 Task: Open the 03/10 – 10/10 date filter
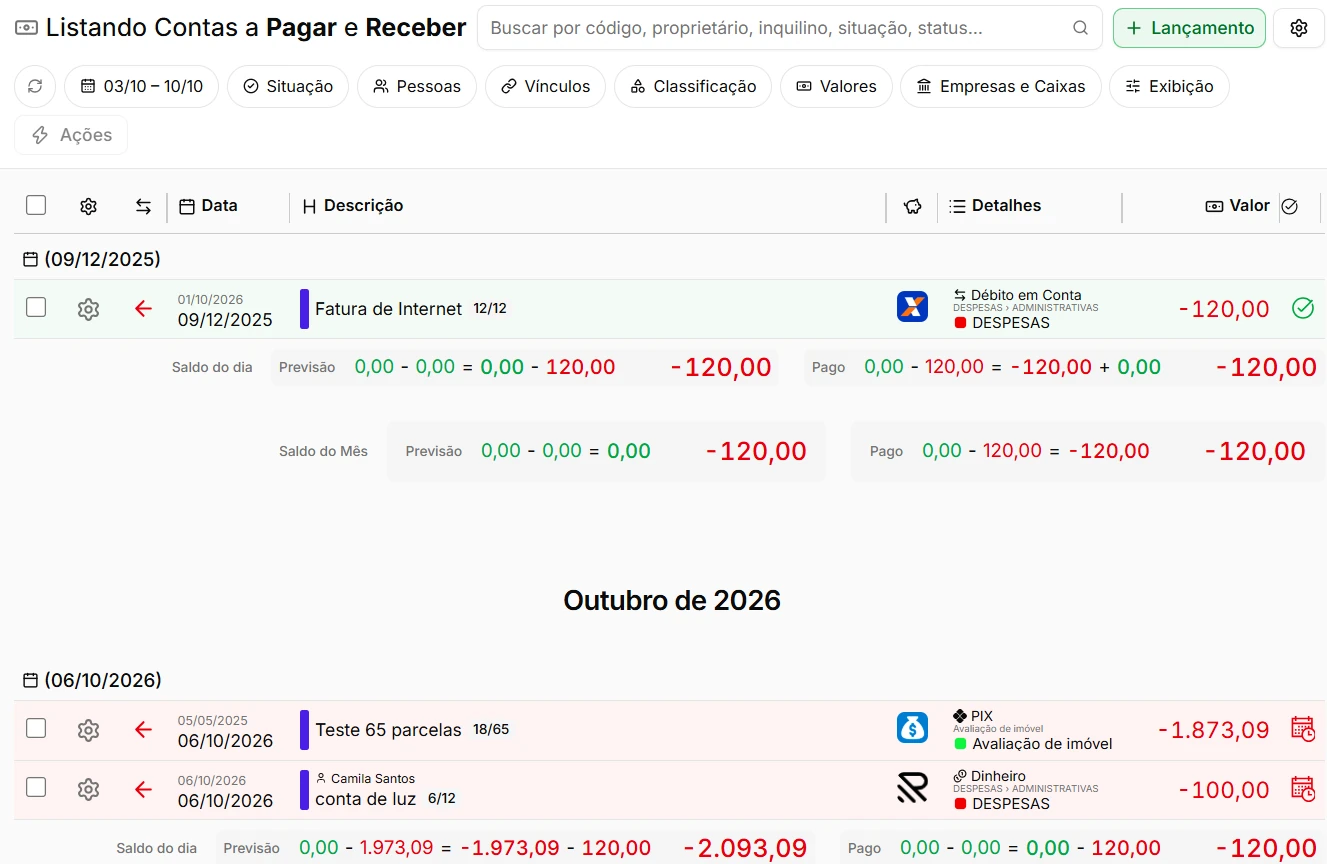[x=141, y=86]
